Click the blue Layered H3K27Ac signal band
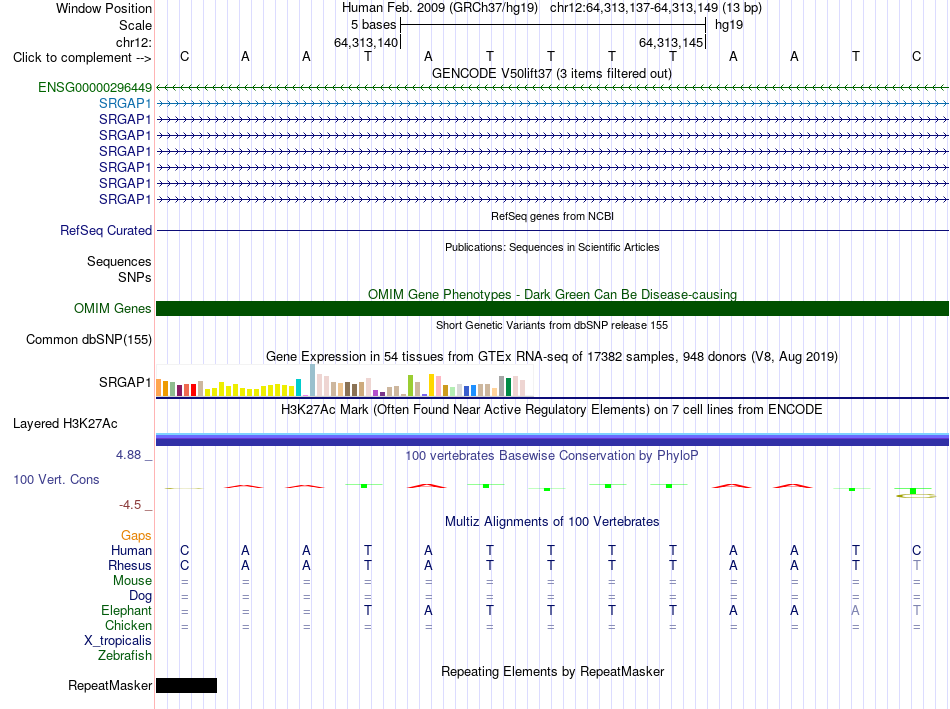 coord(552,439)
